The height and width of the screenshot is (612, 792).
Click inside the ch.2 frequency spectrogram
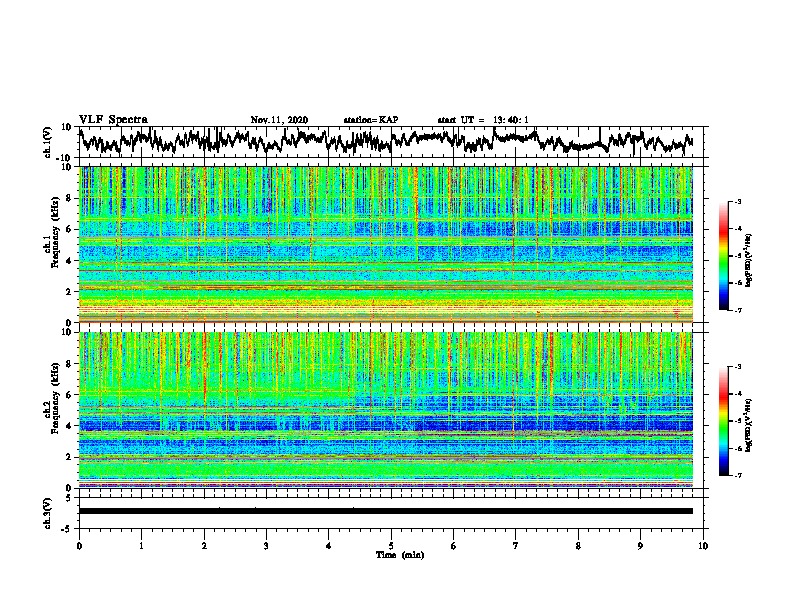click(386, 410)
